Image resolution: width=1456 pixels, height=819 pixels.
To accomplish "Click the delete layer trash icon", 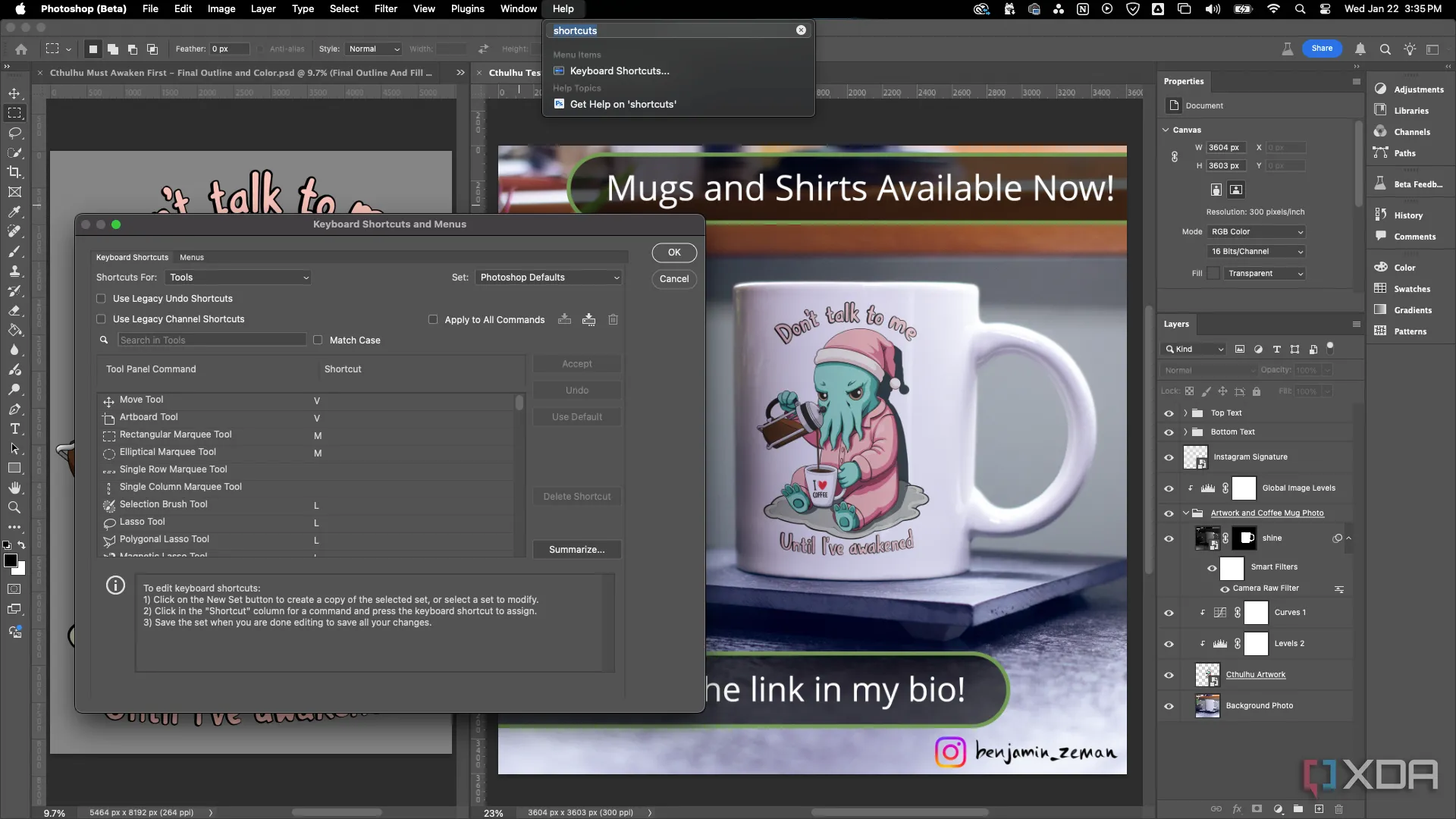I will (1338, 809).
